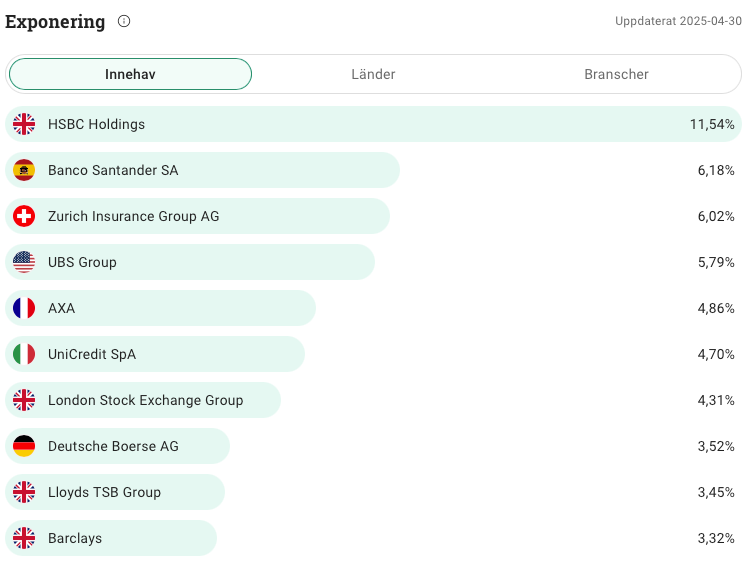Viewport: 752px width, 567px height.
Task: Click the Swiss flag beside Zurich Insurance Group
Action: pos(24,216)
